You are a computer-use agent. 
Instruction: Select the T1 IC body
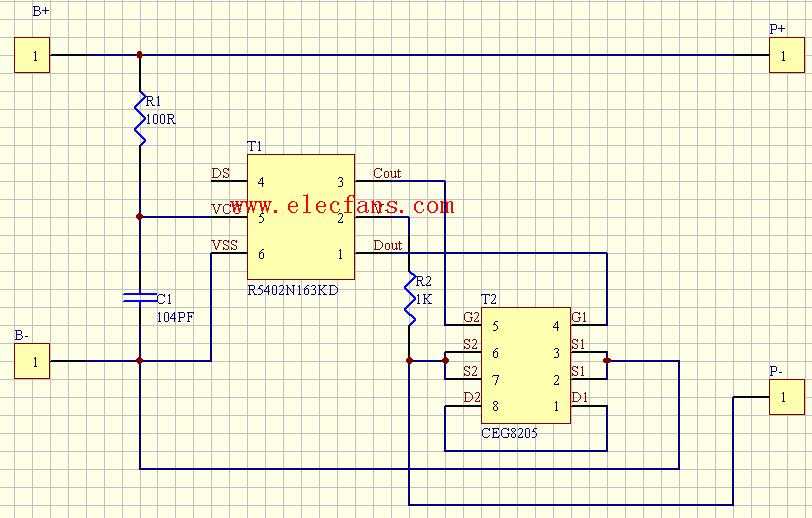pyautogui.click(x=301, y=217)
